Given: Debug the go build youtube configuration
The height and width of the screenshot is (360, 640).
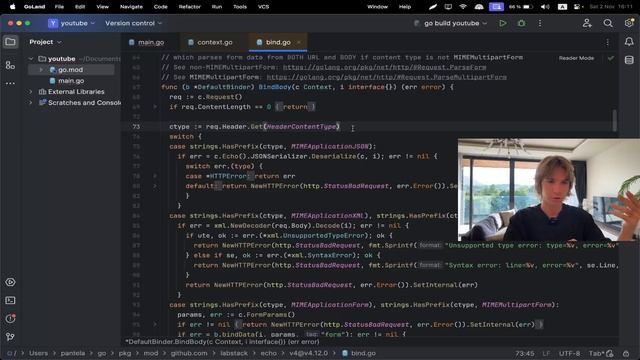Looking at the screenshot, I should coord(521,24).
